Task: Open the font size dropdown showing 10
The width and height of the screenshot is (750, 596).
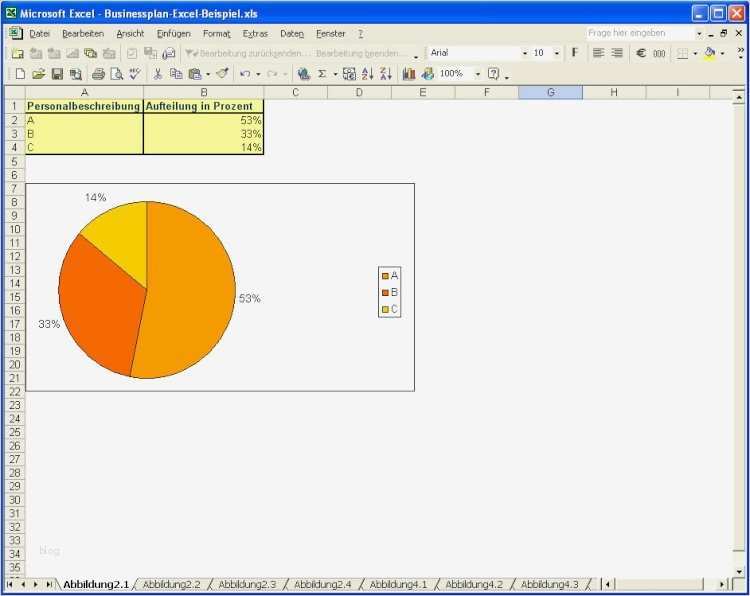Action: (556, 53)
